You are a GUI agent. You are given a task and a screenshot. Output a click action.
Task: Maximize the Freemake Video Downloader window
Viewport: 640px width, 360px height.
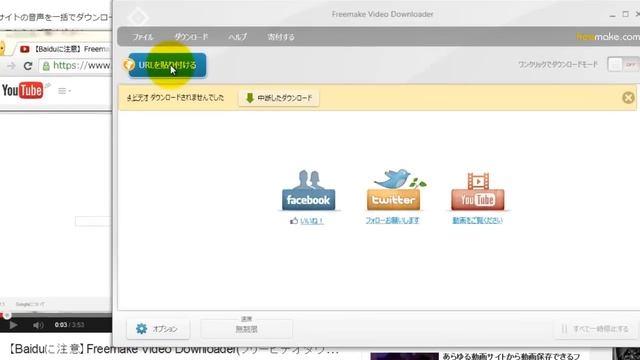point(625,14)
